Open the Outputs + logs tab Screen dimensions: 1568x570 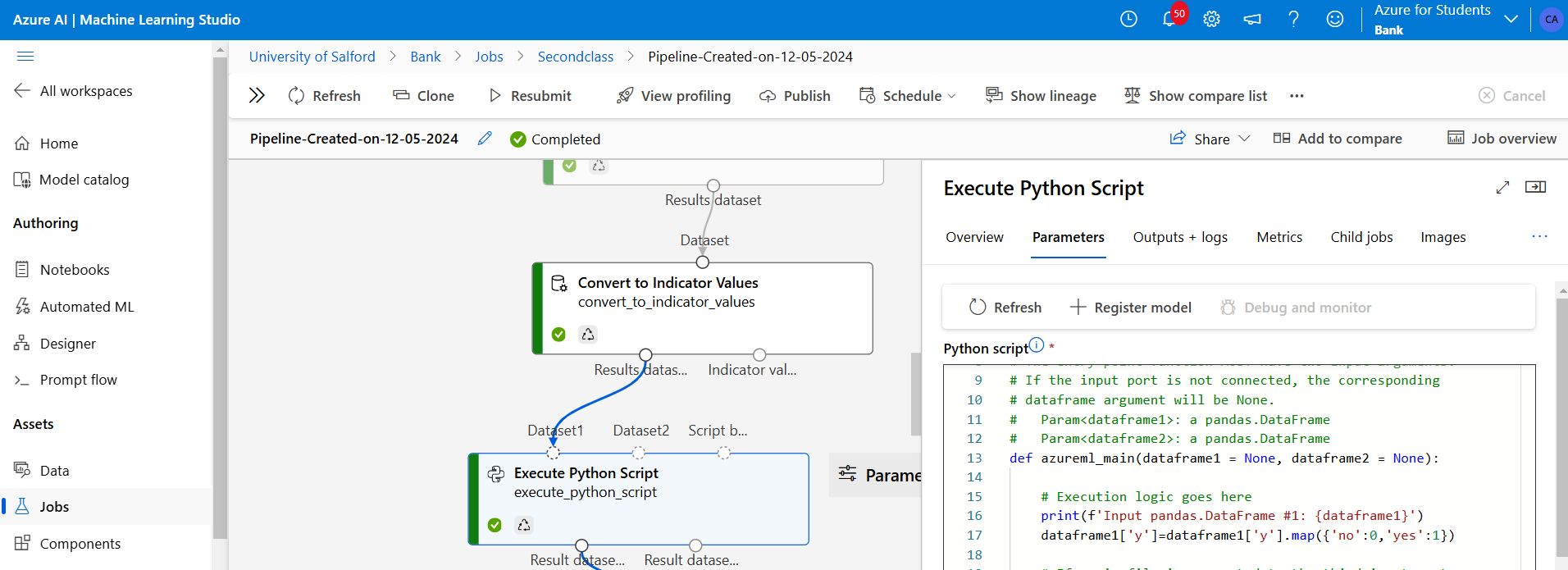(1180, 237)
